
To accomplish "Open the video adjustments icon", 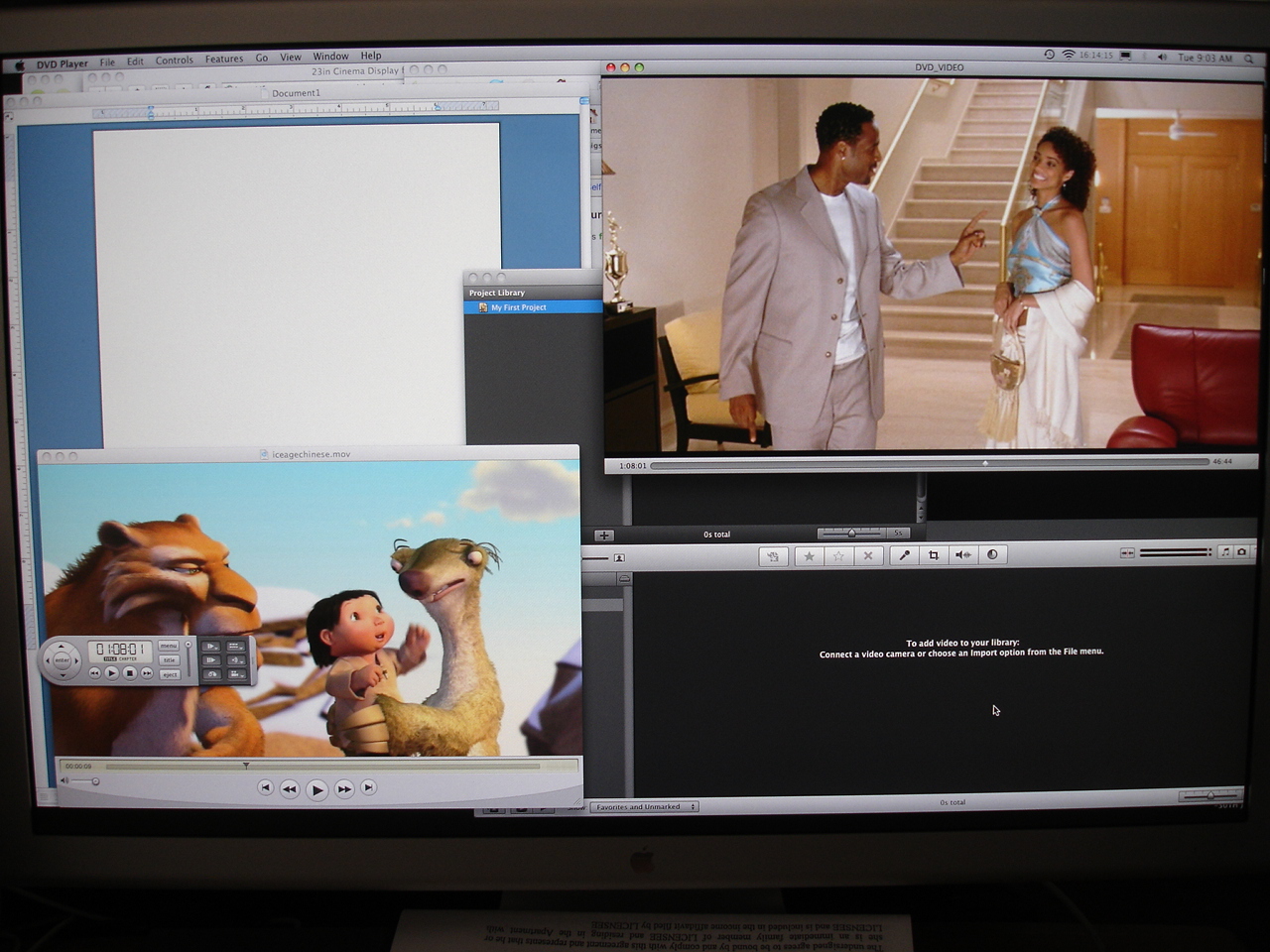I will (992, 555).
